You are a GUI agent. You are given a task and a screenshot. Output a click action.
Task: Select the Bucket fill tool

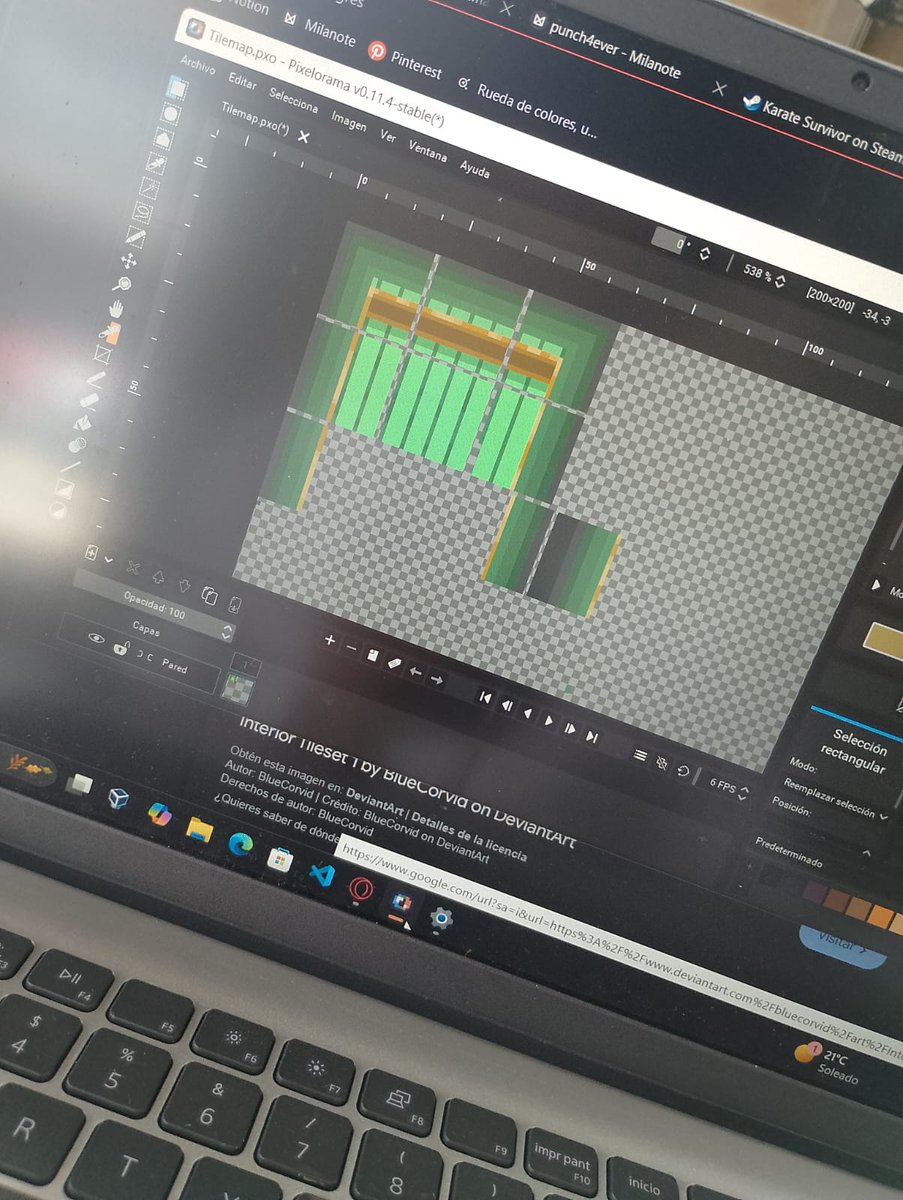coord(83,423)
